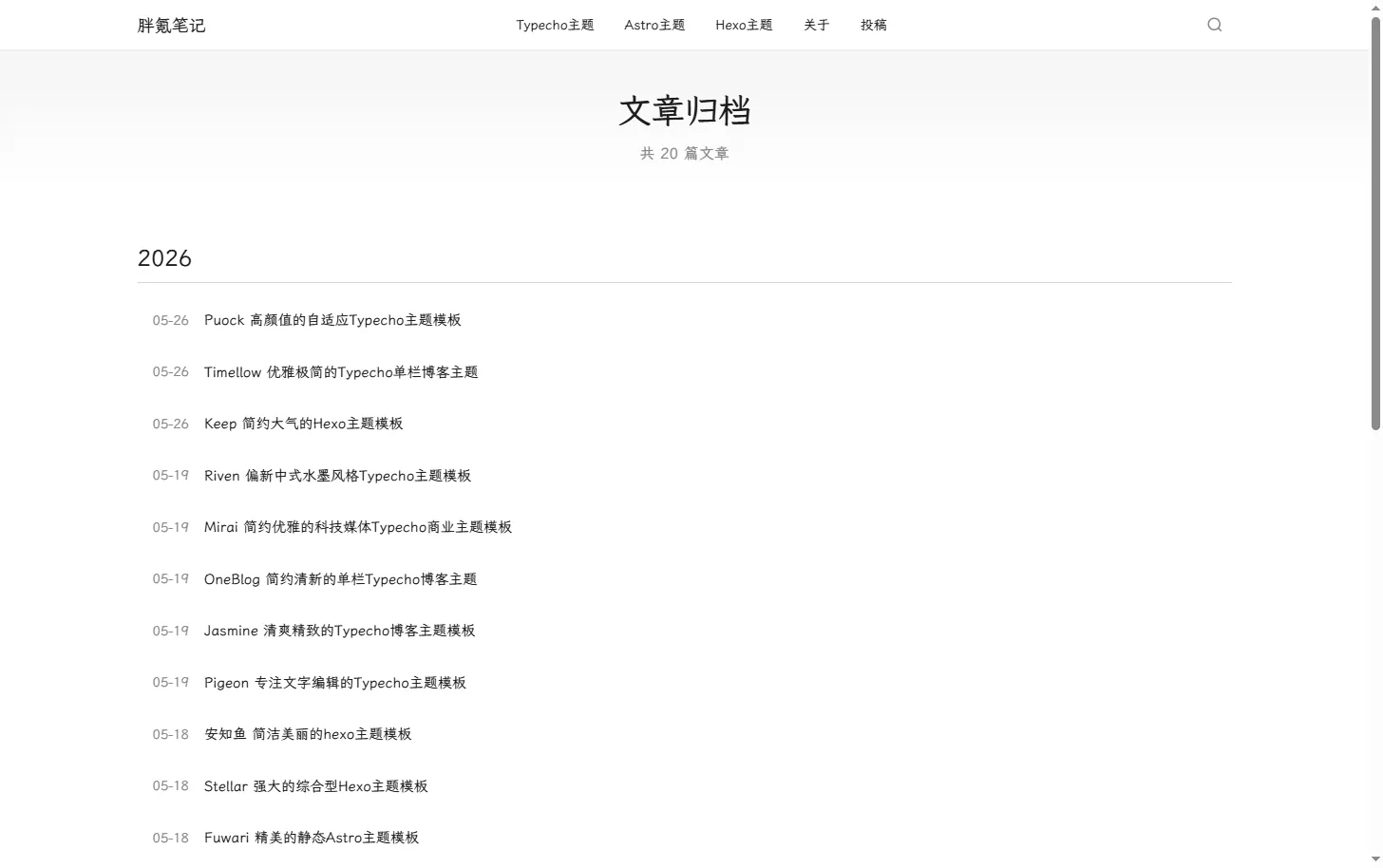
Task: Click the 05-18 date beside 安知鱼
Action: pyautogui.click(x=171, y=735)
